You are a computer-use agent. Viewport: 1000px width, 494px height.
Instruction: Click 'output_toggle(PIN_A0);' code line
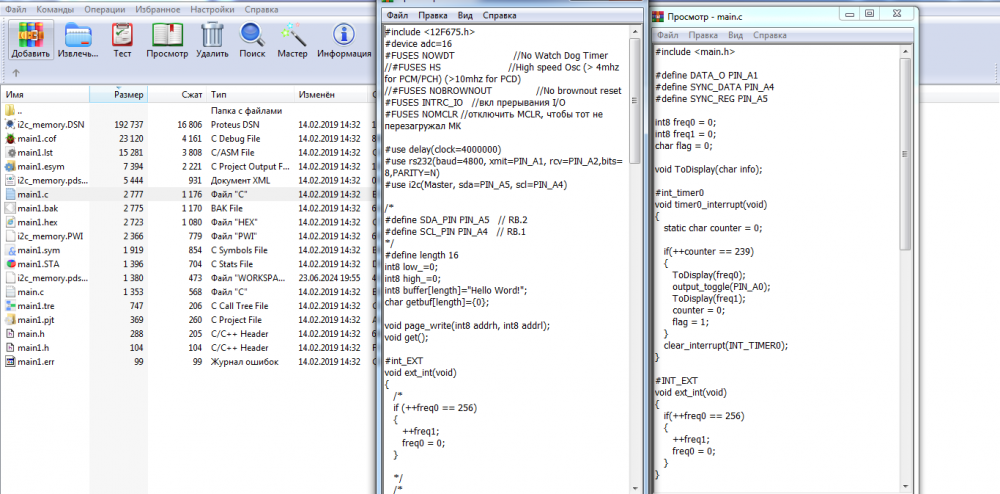[721, 287]
